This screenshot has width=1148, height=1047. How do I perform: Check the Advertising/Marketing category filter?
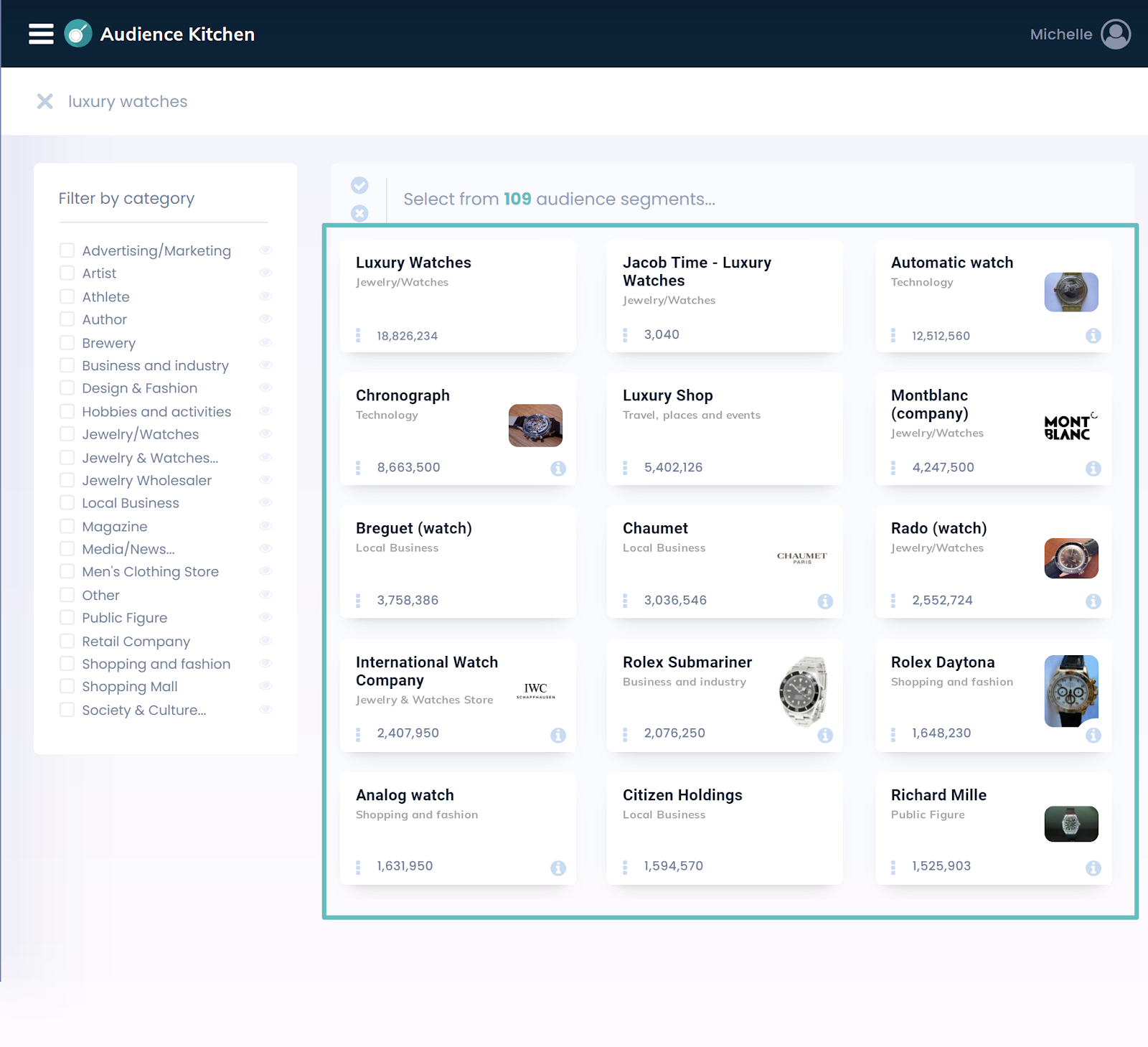pos(67,250)
